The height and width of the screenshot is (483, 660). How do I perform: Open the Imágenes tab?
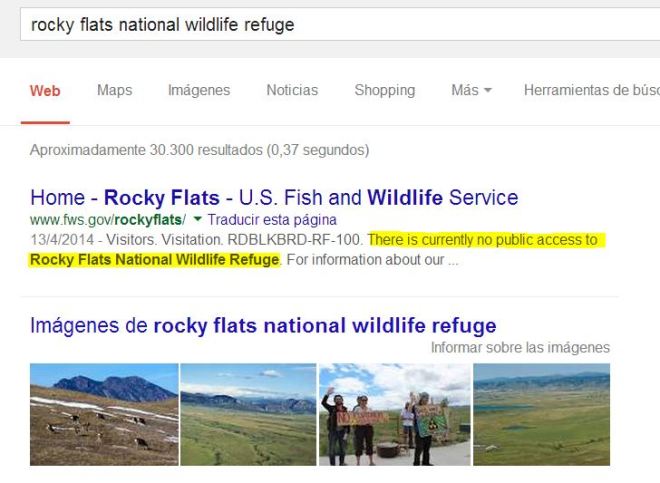198,91
